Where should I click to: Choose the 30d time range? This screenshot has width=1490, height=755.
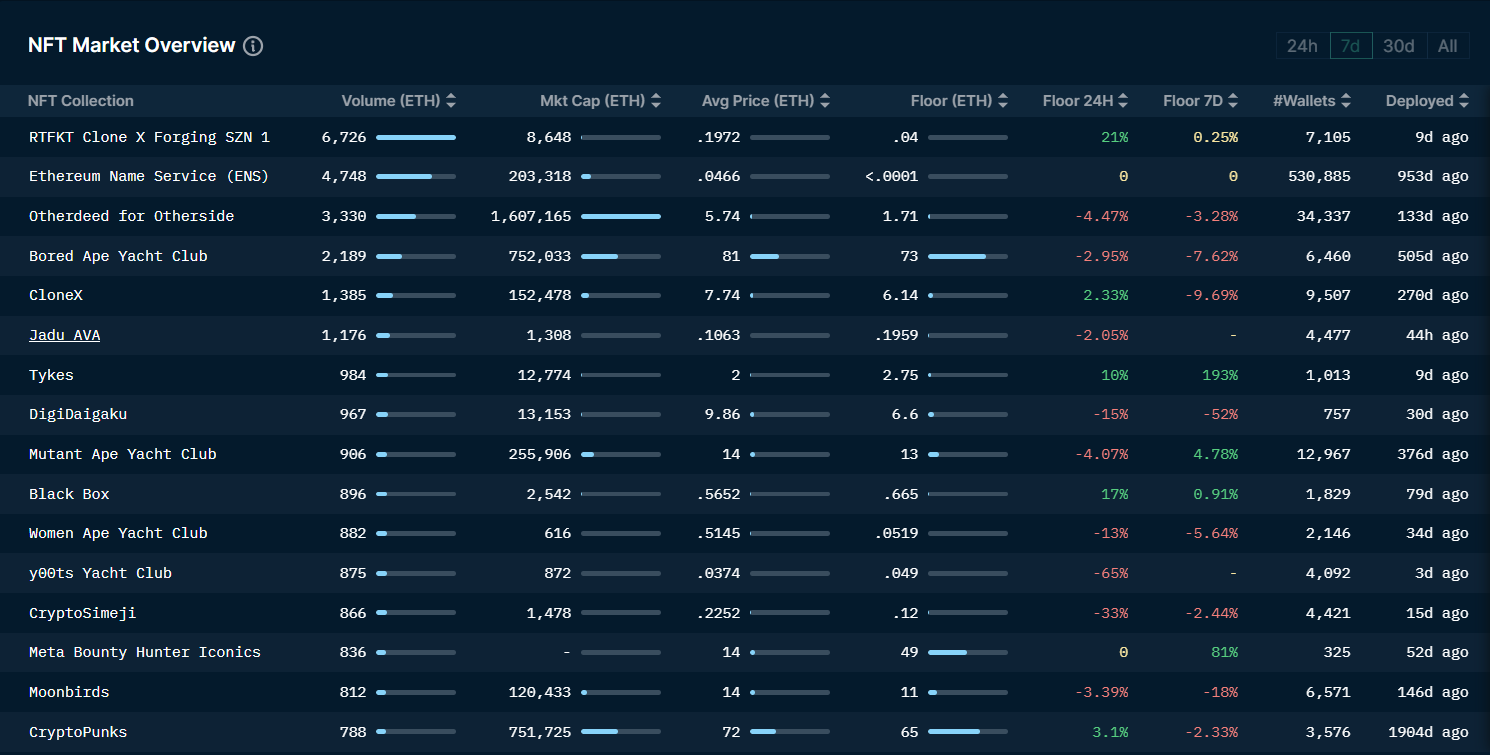[x=1398, y=46]
